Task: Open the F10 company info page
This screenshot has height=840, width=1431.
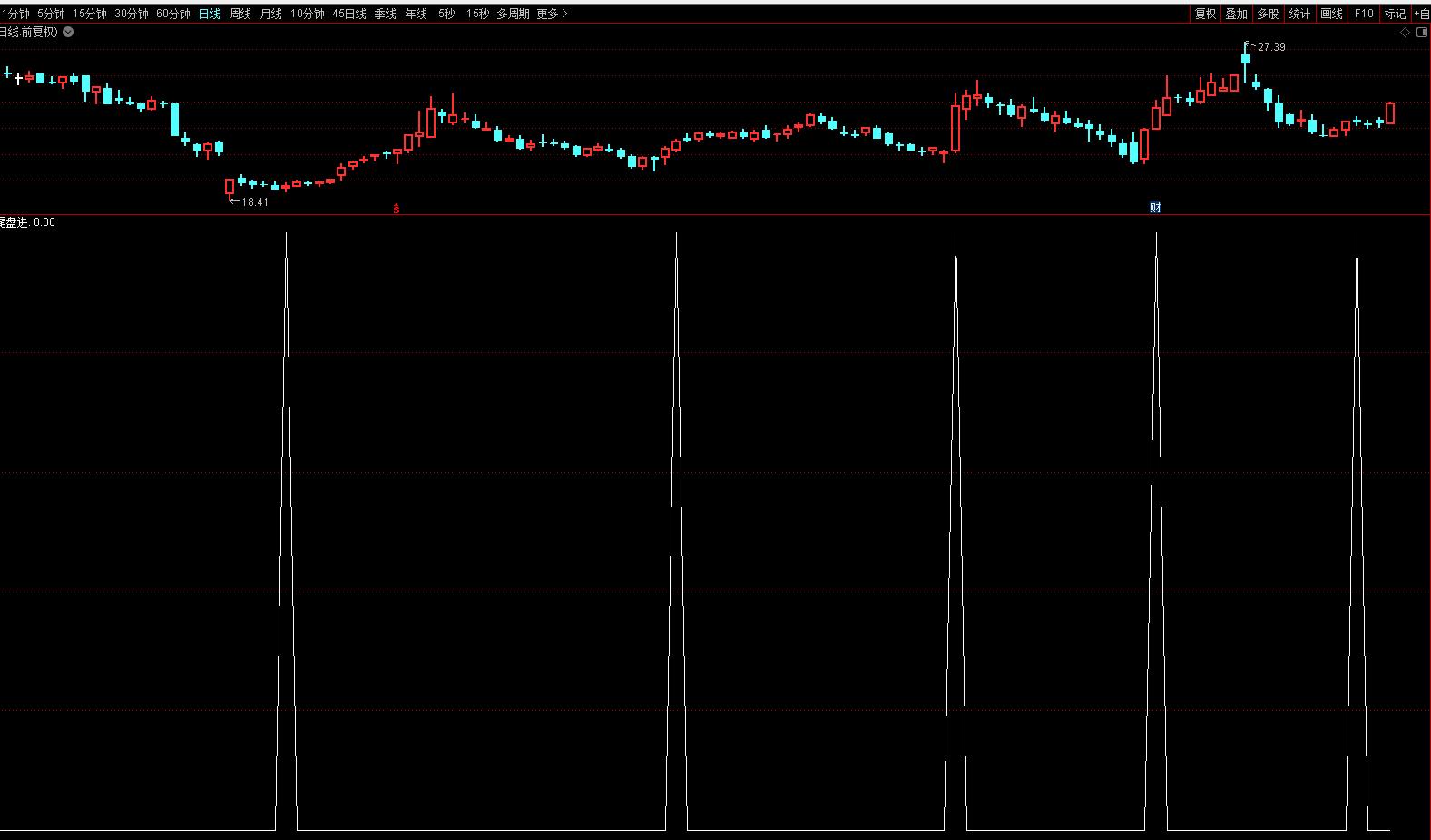Action: pyautogui.click(x=1363, y=14)
